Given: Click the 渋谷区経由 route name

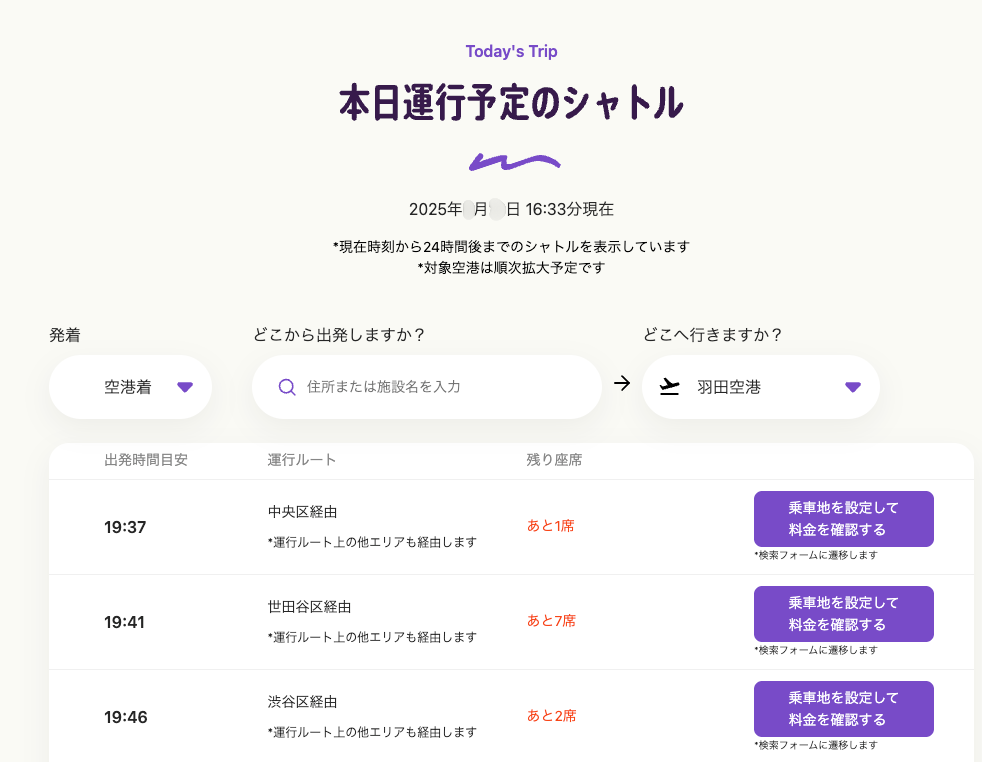Looking at the screenshot, I should pos(302,703).
